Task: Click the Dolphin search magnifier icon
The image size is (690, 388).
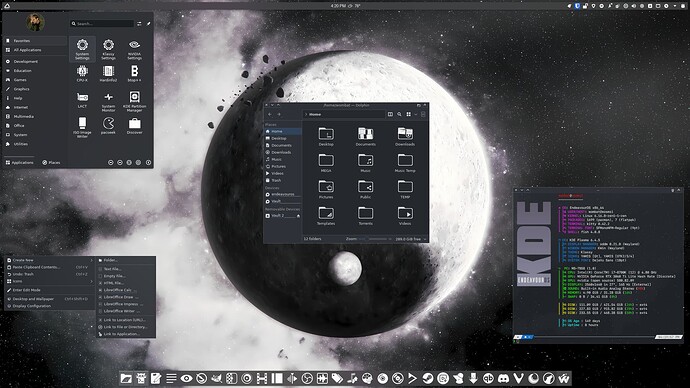Action: pos(399,114)
